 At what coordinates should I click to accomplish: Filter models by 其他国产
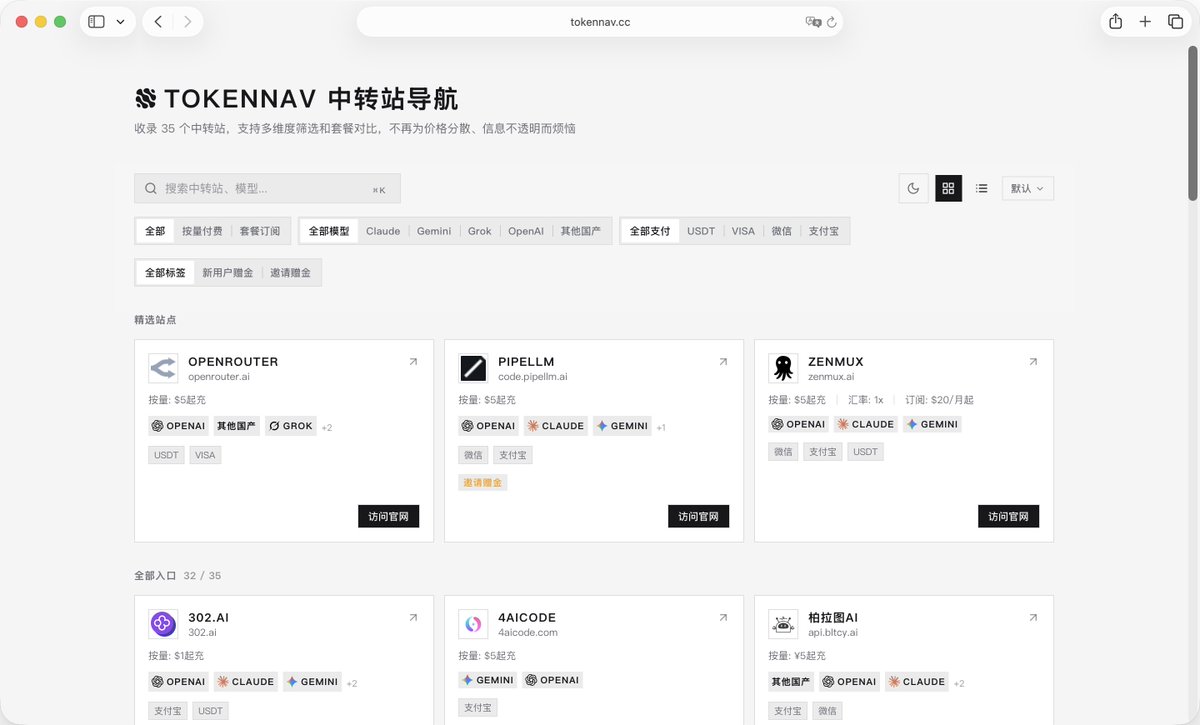(x=581, y=231)
